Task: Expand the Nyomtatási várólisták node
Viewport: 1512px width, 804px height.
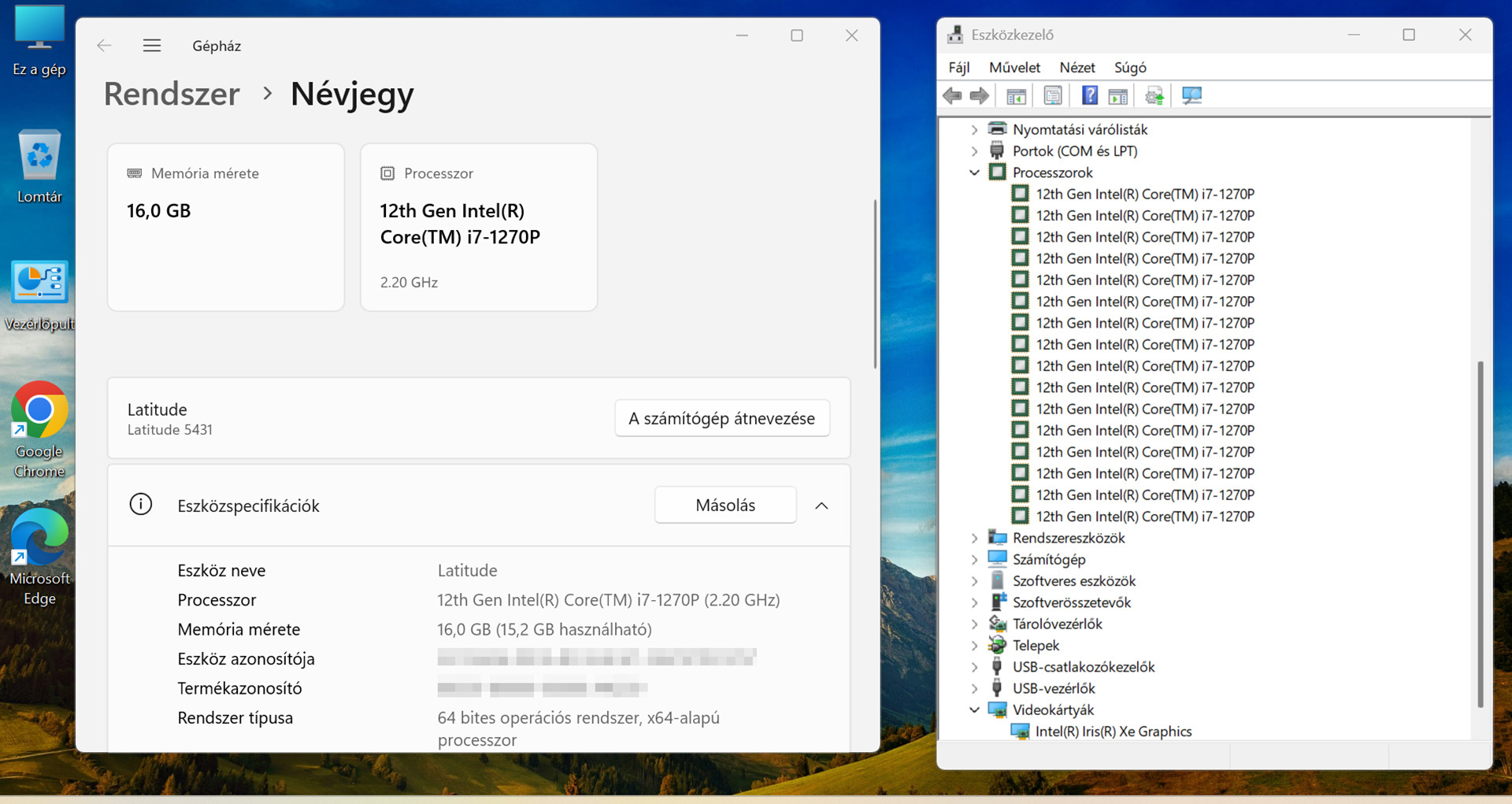Action: pyautogui.click(x=975, y=129)
